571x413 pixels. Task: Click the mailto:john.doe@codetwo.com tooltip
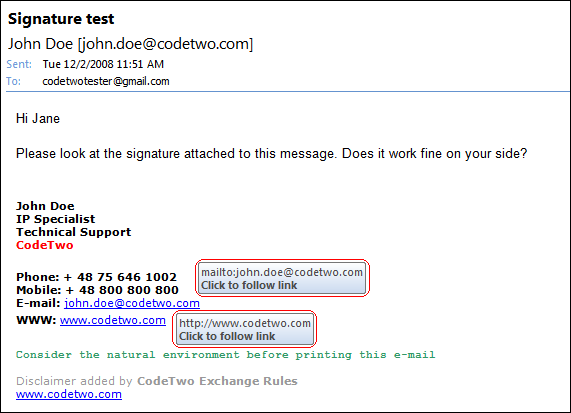coord(282,278)
